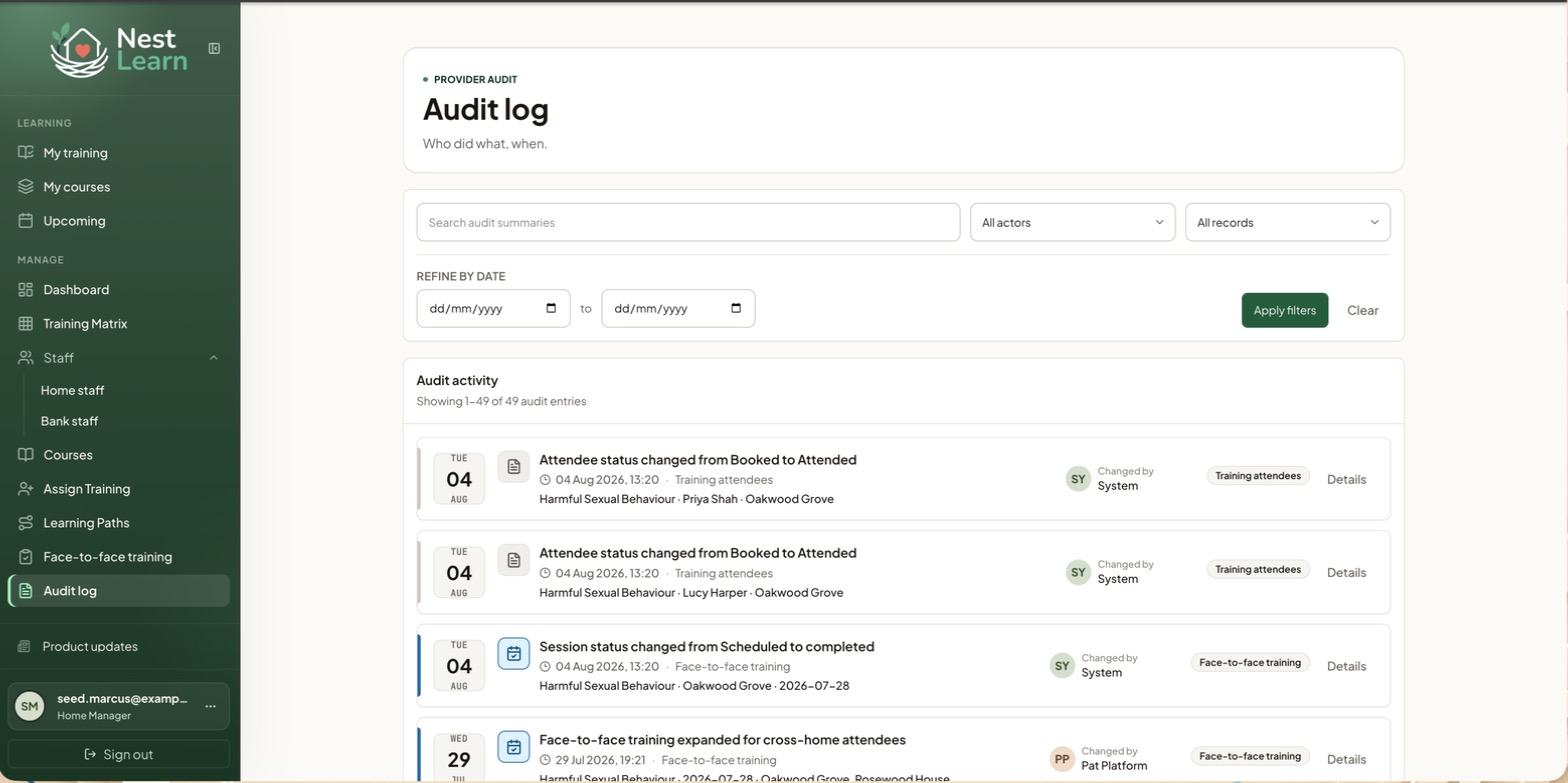Click the SM user avatar
Image resolution: width=1568 pixels, height=783 pixels.
click(x=30, y=706)
